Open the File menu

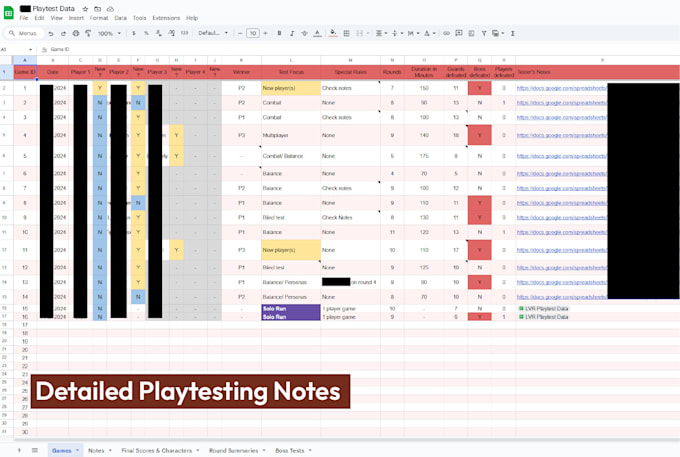[x=24, y=18]
